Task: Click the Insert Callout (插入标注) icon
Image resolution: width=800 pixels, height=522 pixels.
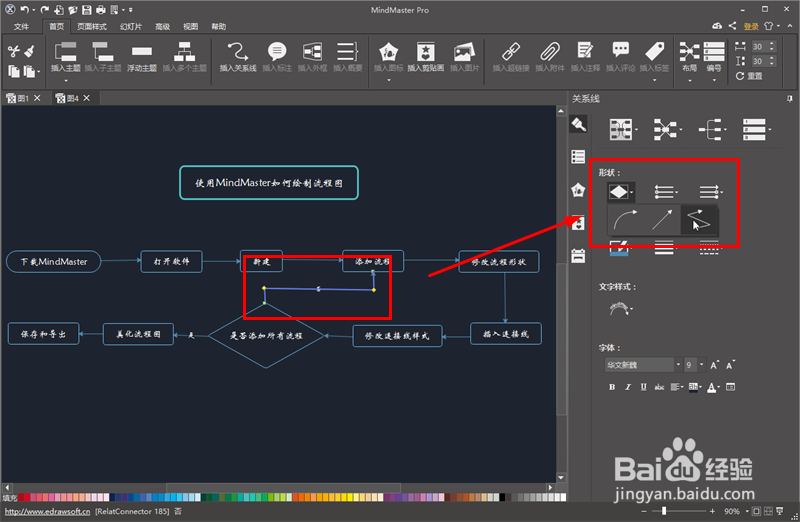Action: pos(277,52)
